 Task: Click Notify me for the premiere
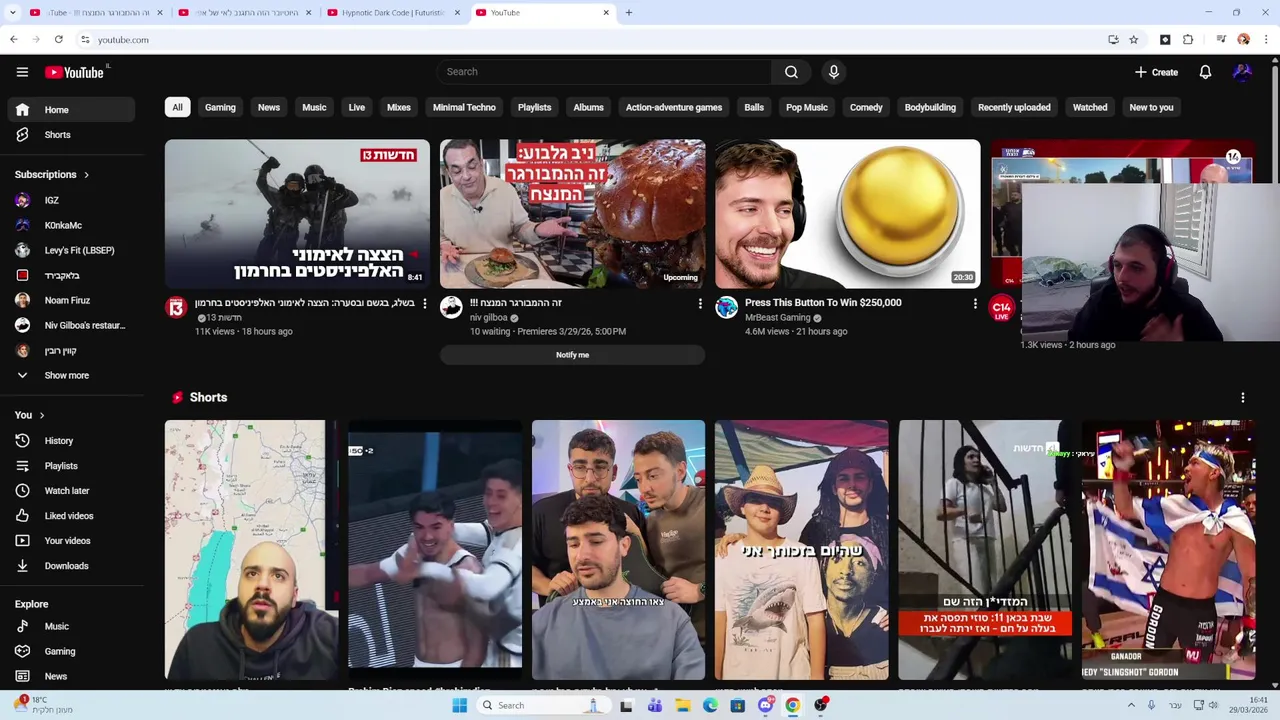(x=572, y=355)
